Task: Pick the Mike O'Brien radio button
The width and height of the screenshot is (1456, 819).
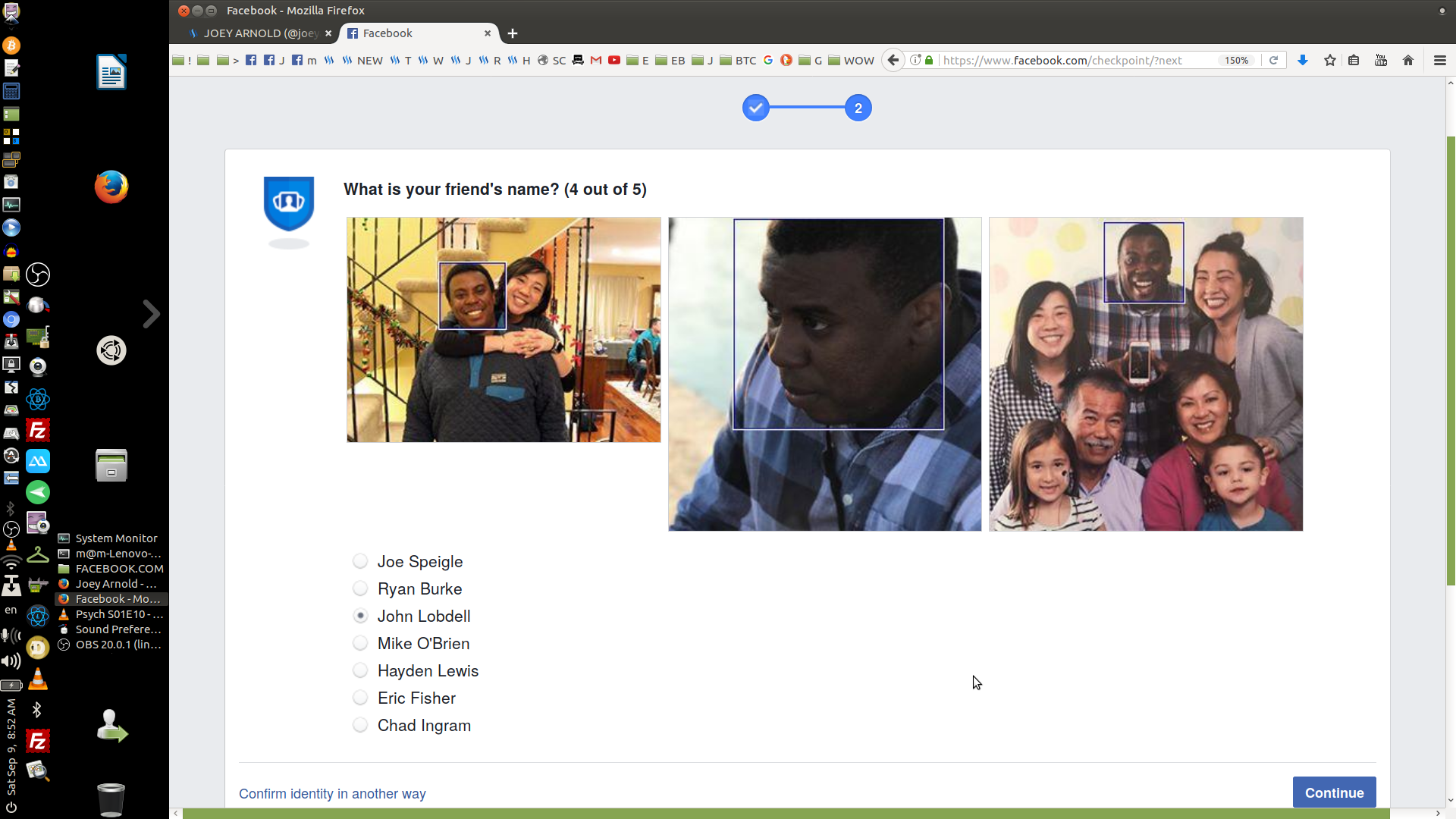Action: coord(360,643)
